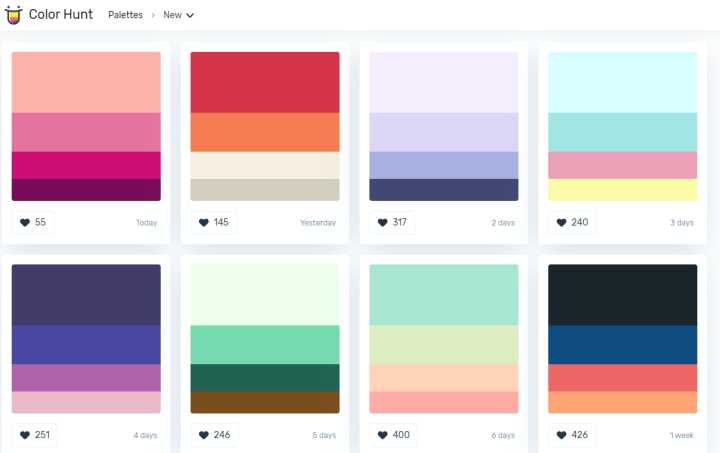Click the '6 days' date label
The width and height of the screenshot is (720, 453).
503,435
